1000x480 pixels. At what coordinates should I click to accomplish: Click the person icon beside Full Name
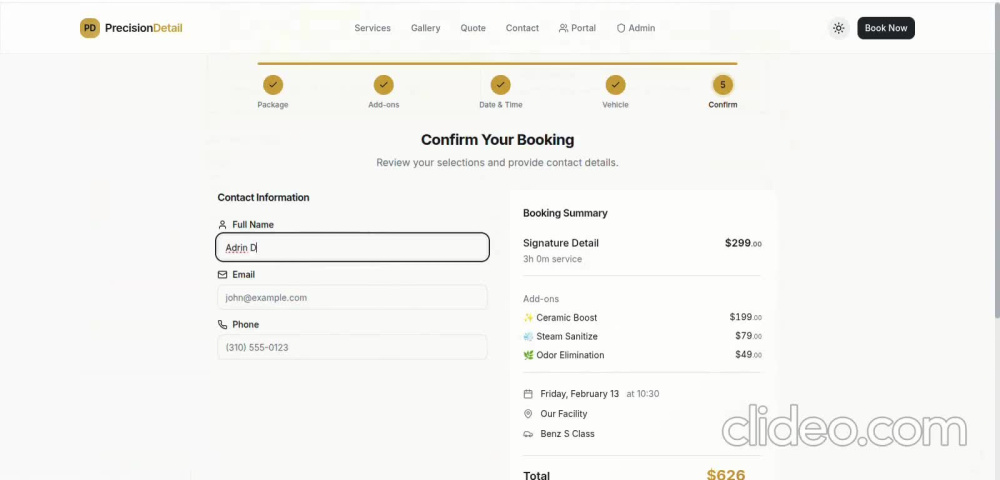click(222, 224)
